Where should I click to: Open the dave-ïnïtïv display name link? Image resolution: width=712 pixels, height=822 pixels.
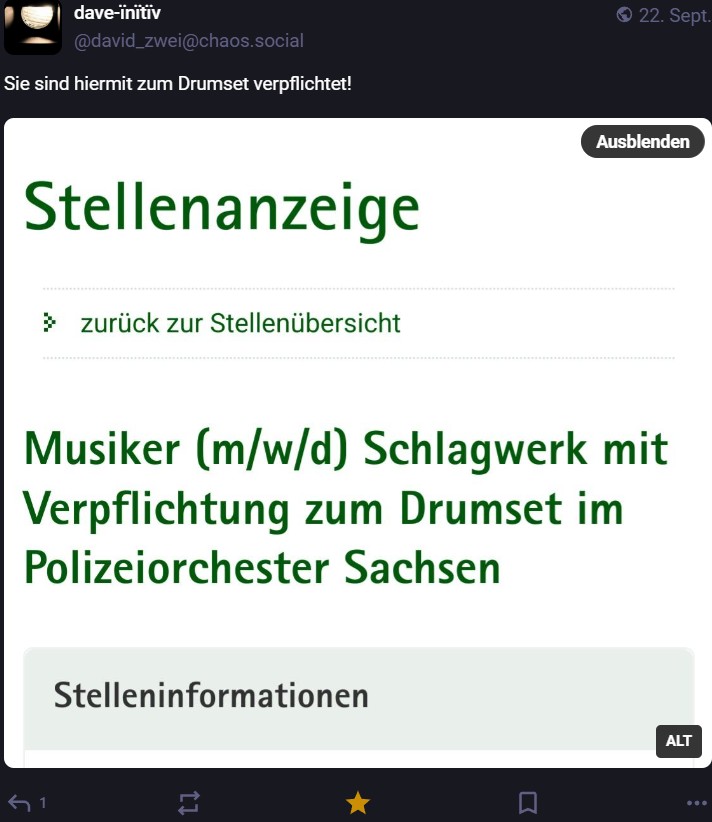click(x=117, y=13)
